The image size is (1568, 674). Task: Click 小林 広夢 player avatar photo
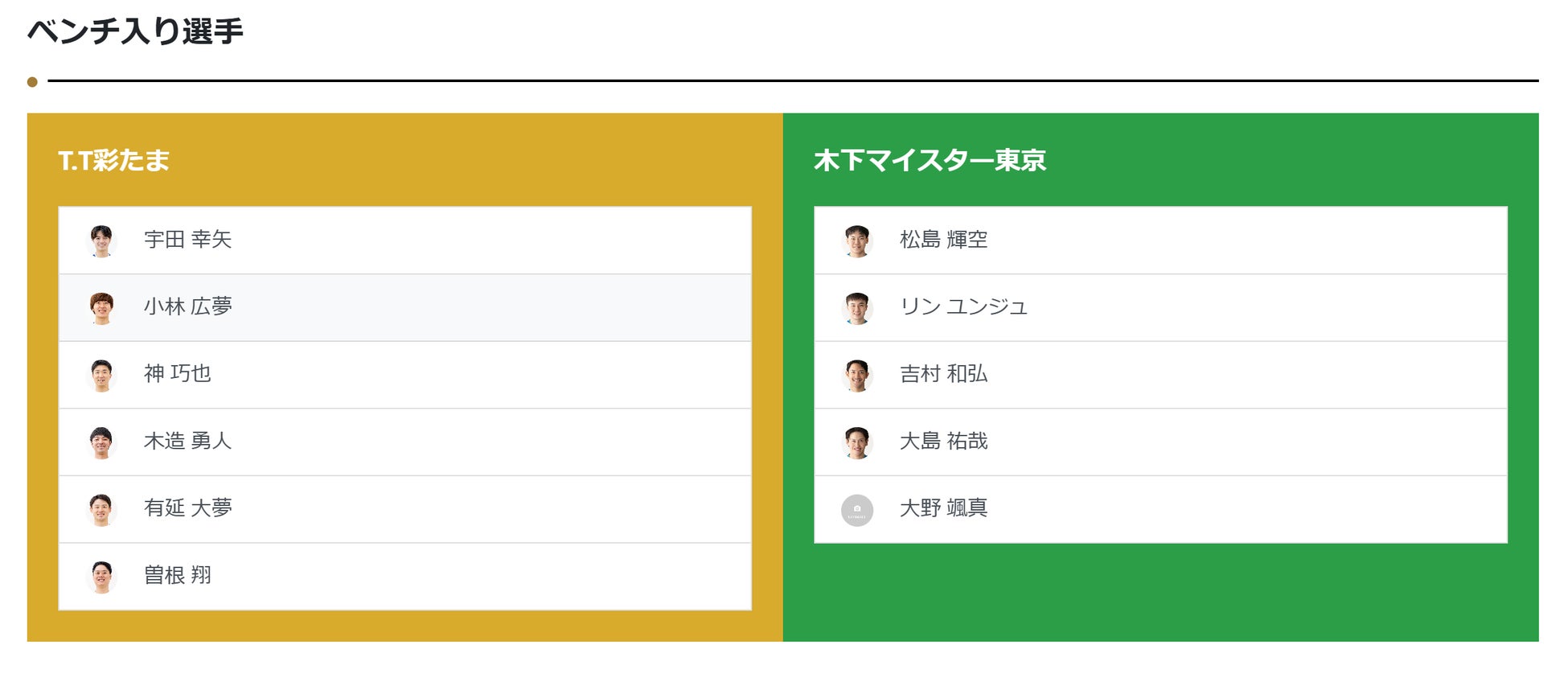(x=101, y=308)
